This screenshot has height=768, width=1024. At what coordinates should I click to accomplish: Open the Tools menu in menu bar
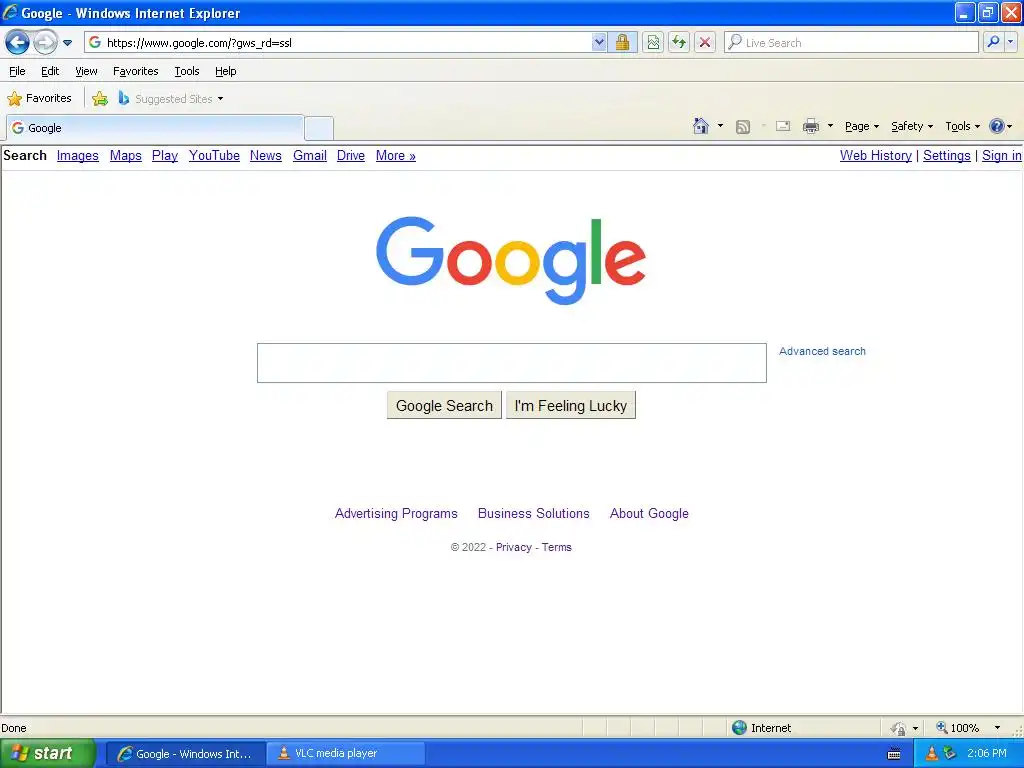[x=187, y=71]
